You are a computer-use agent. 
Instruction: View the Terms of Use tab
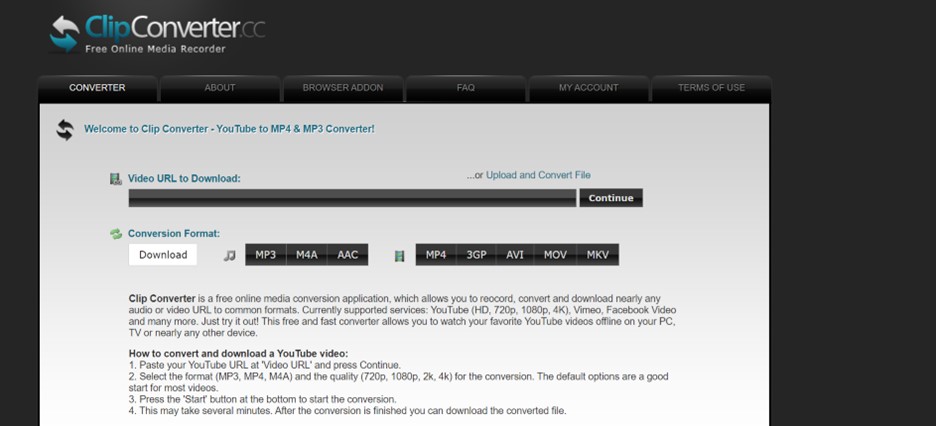[x=711, y=88]
